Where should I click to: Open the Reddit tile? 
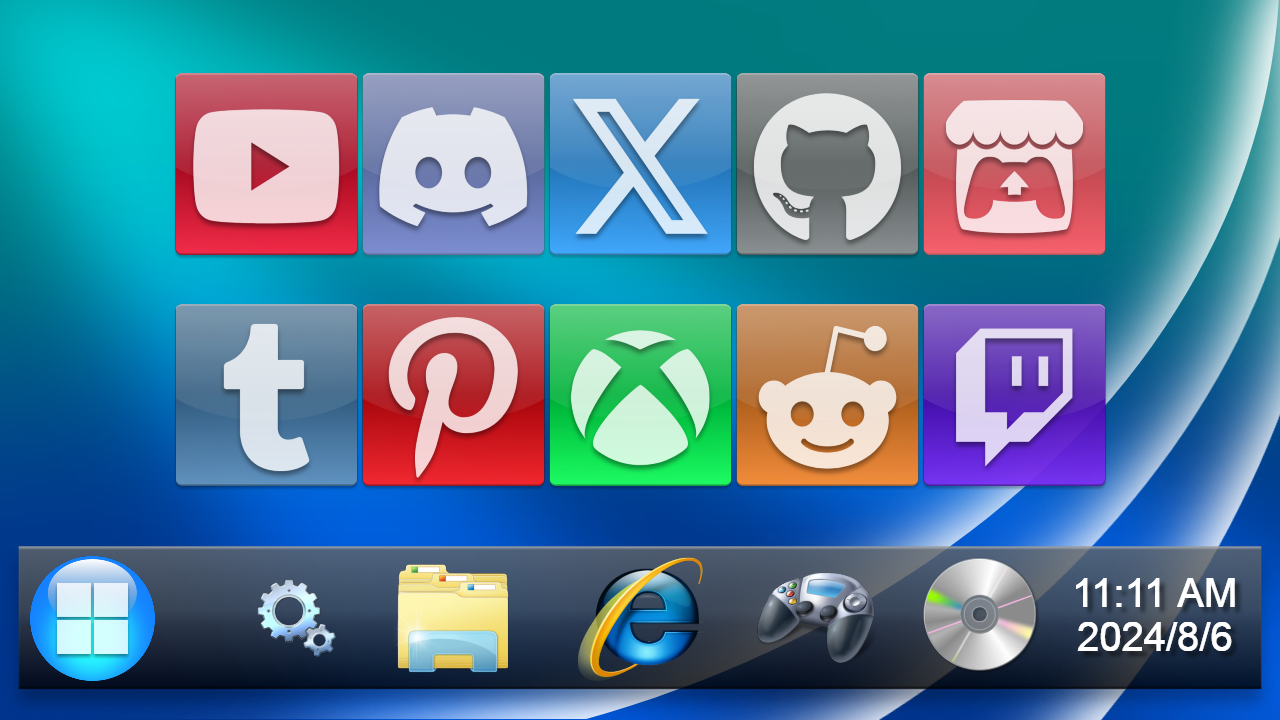pyautogui.click(x=827, y=395)
